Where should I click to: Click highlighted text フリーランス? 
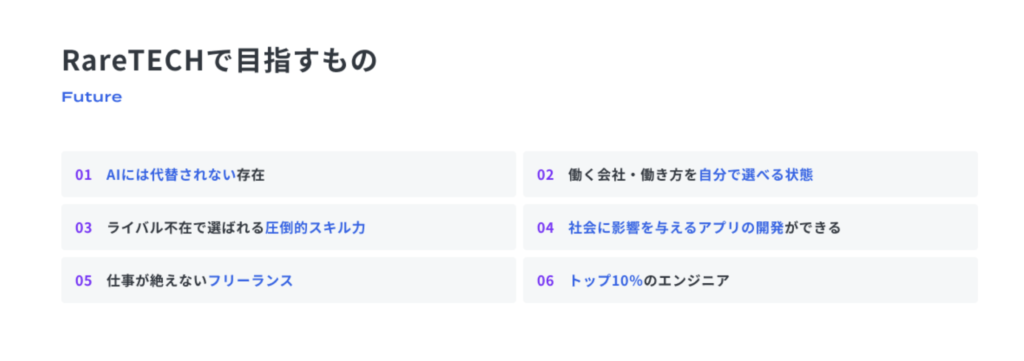coord(251,281)
